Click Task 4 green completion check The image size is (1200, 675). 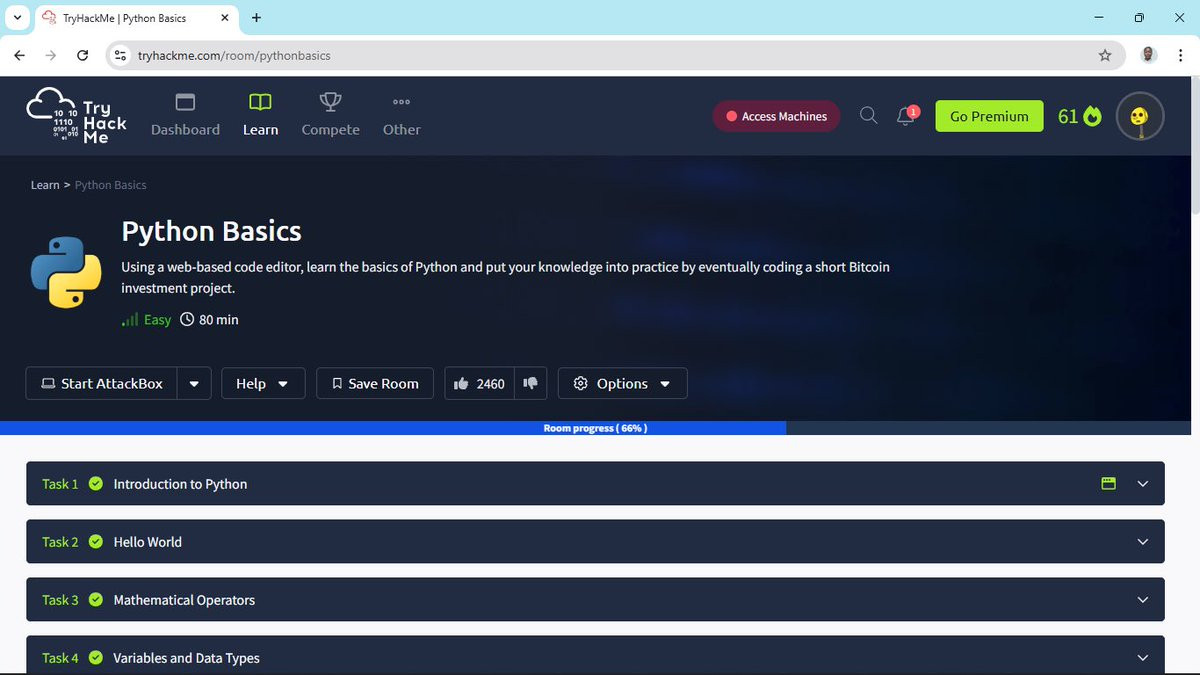(96, 658)
